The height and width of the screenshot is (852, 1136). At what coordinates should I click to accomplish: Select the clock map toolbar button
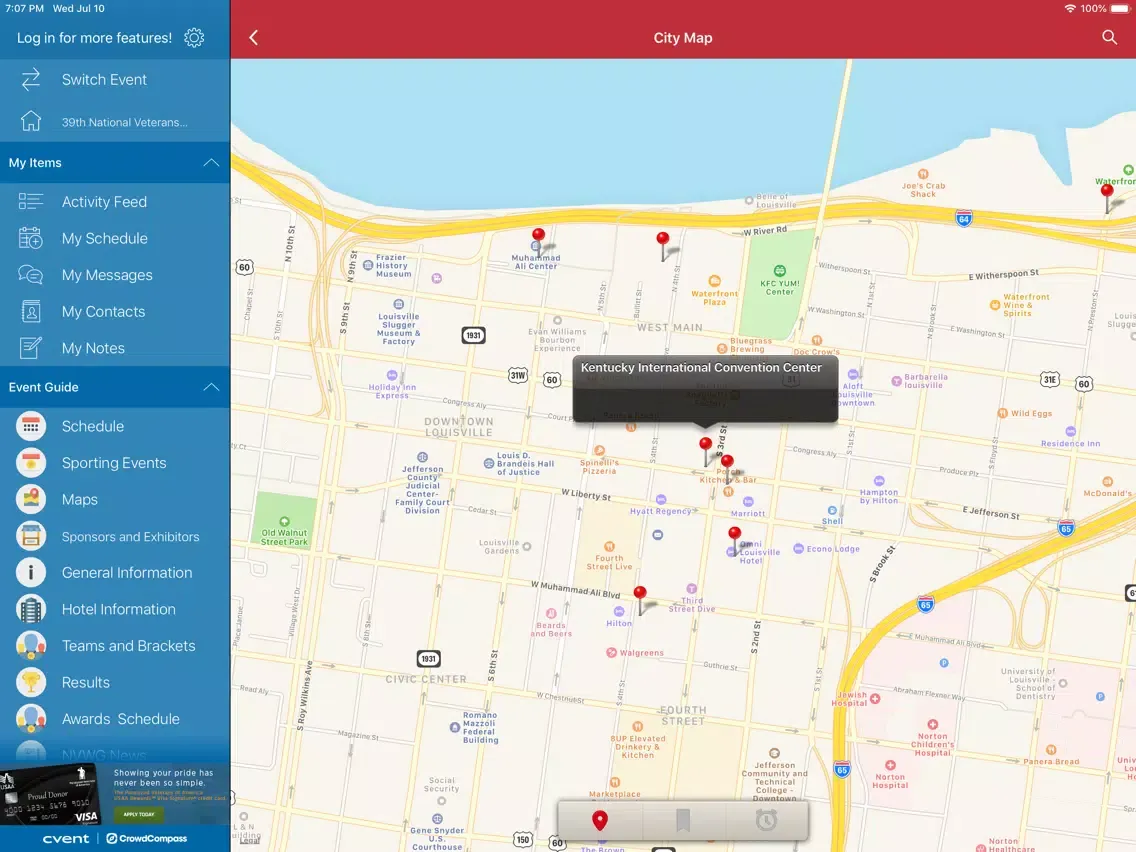click(x=766, y=820)
